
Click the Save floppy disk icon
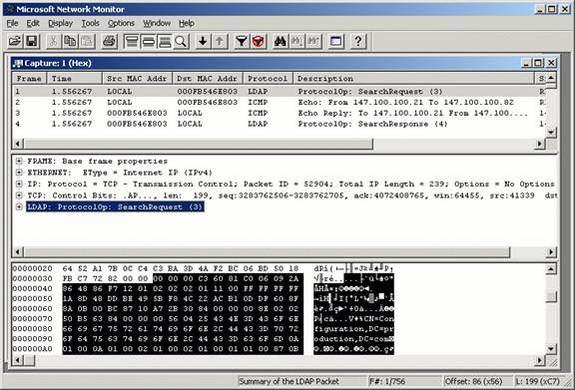click(x=32, y=41)
